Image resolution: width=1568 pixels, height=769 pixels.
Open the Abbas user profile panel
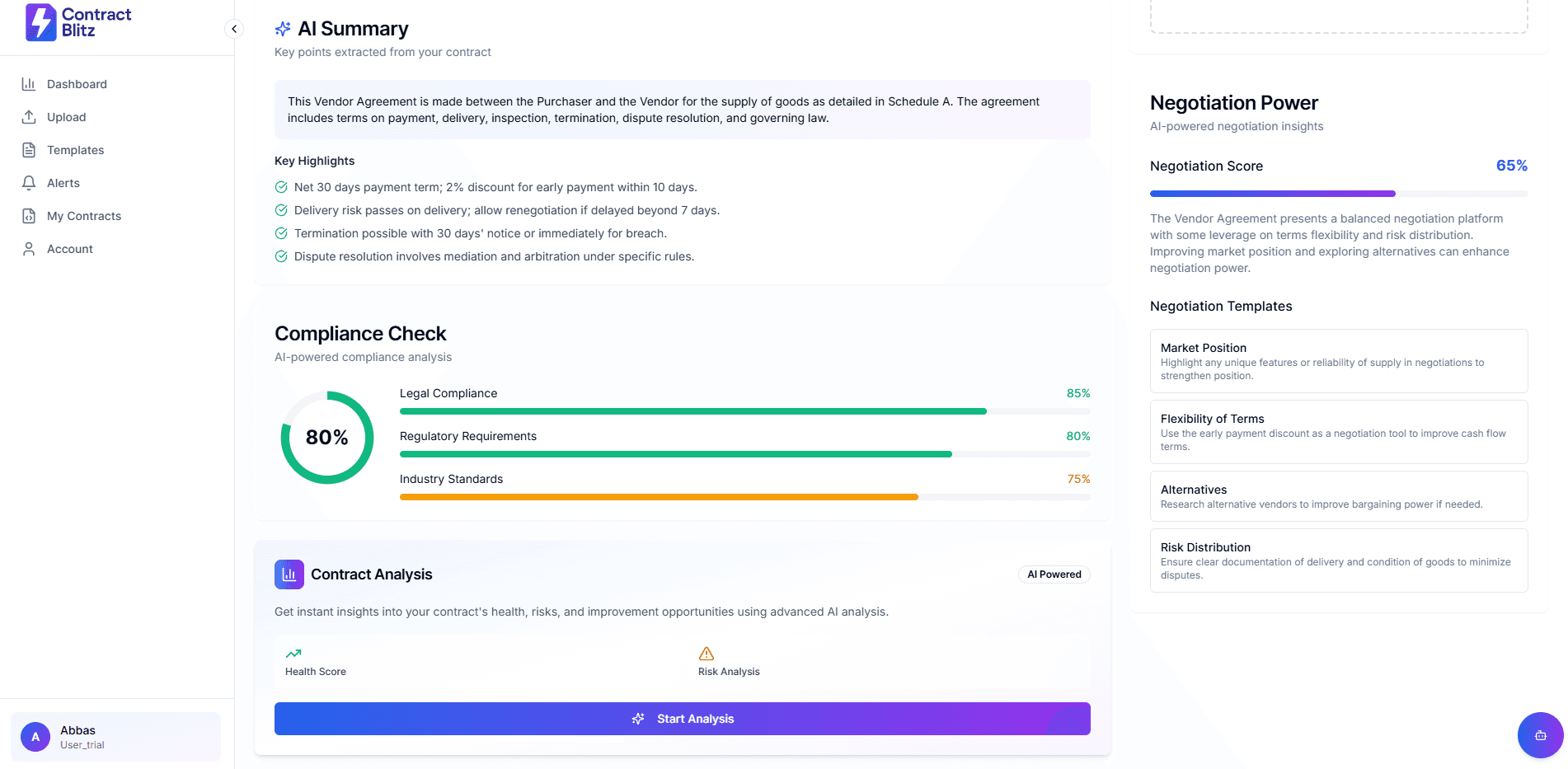point(115,736)
